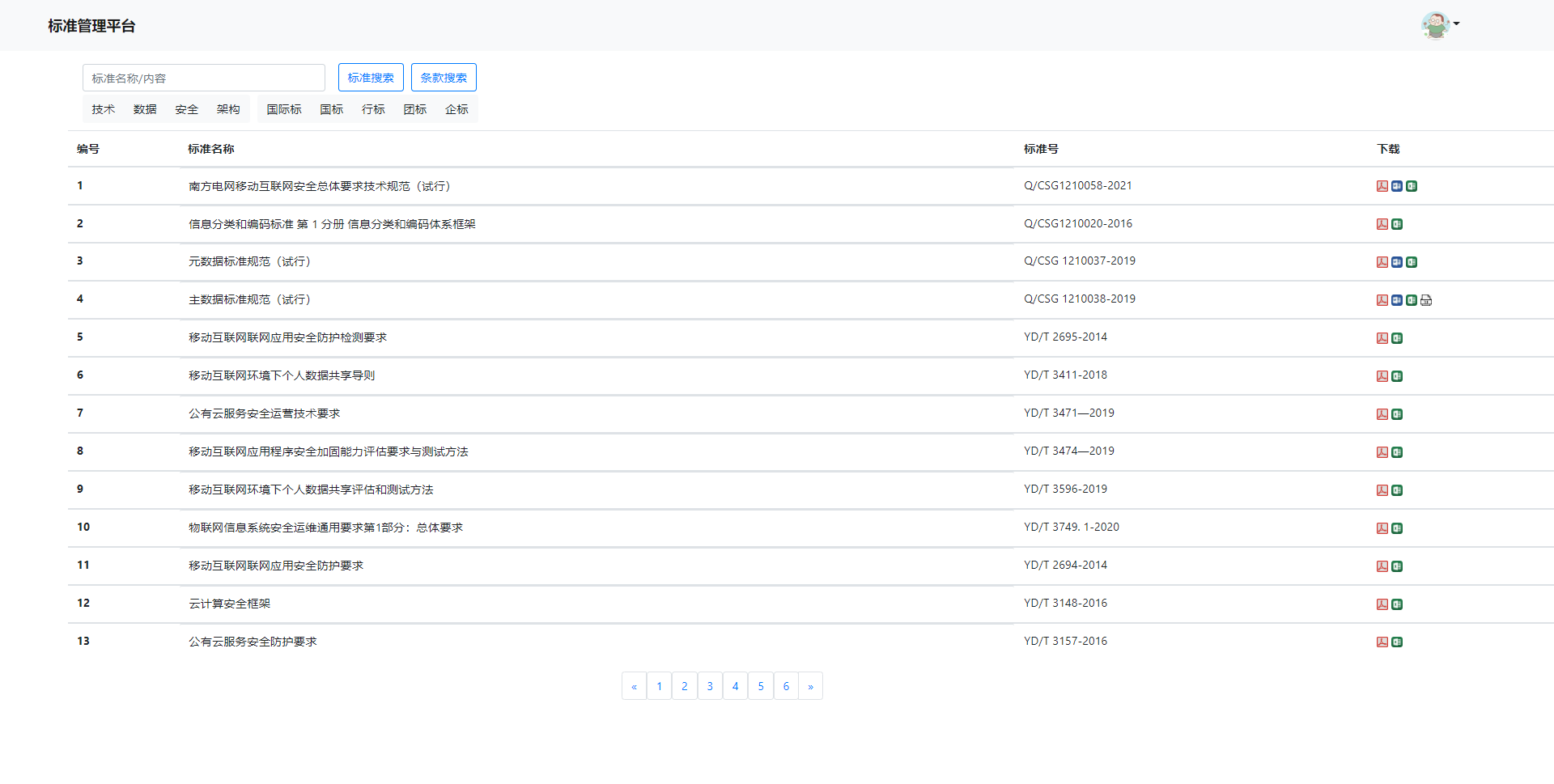This screenshot has height=784, width=1554.
Task: Download Excel file for YD/T 3157-2016
Action: point(1396,642)
